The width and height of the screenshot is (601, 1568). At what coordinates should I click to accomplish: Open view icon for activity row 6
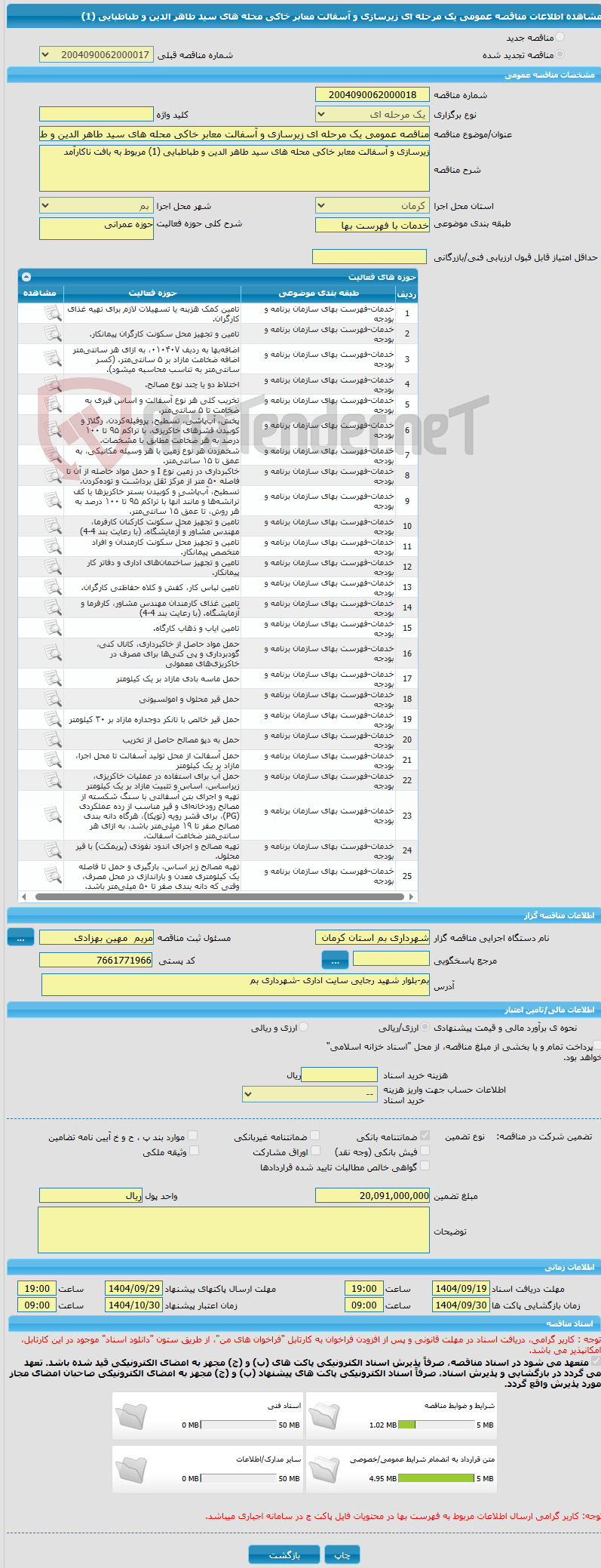tap(53, 429)
